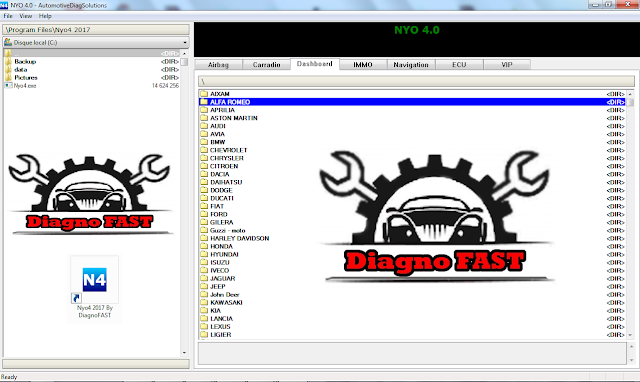640x382 pixels.
Task: Click the left file panel scroll down arrow
Action: click(x=184, y=353)
